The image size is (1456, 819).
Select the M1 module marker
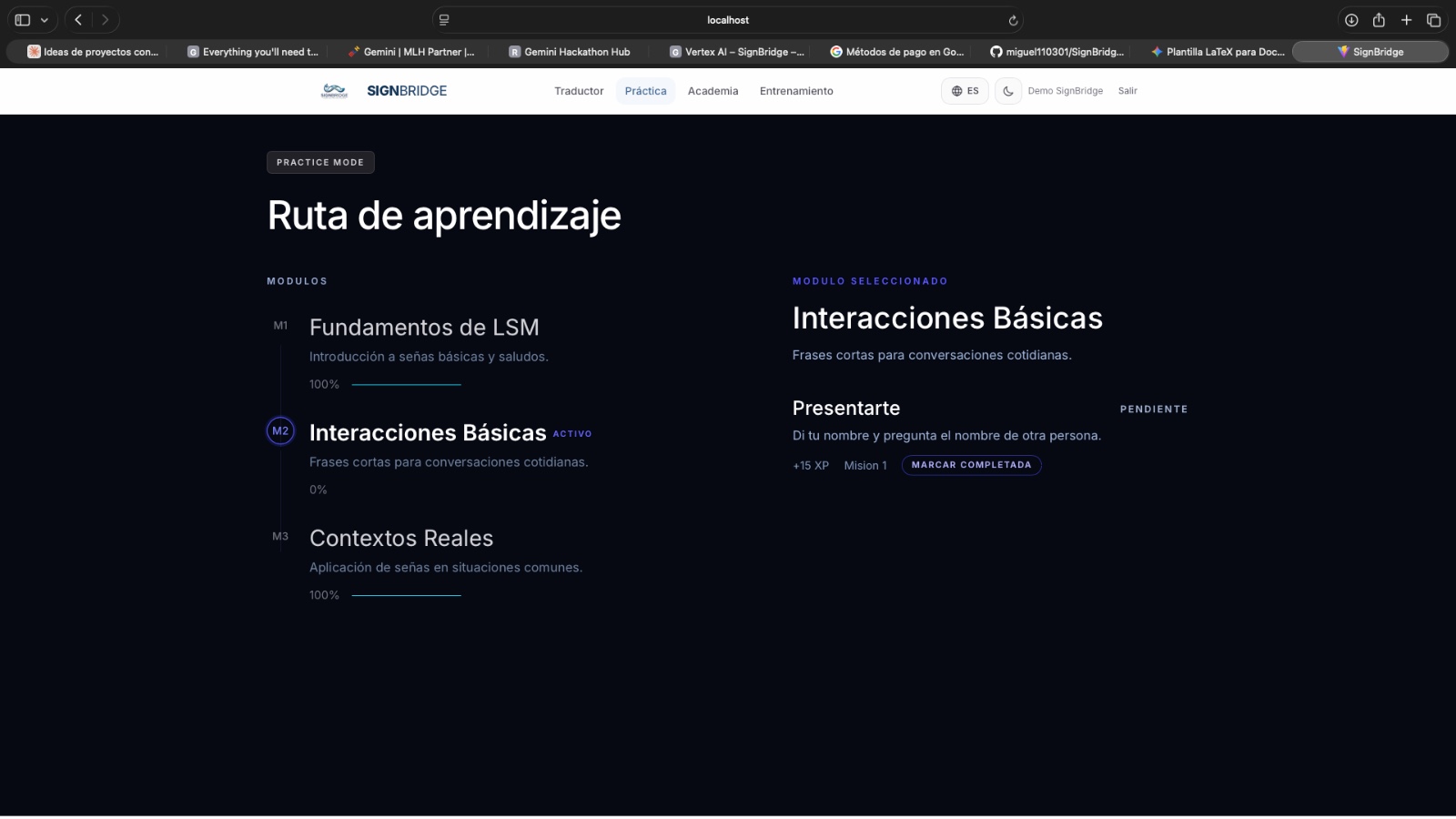280,326
